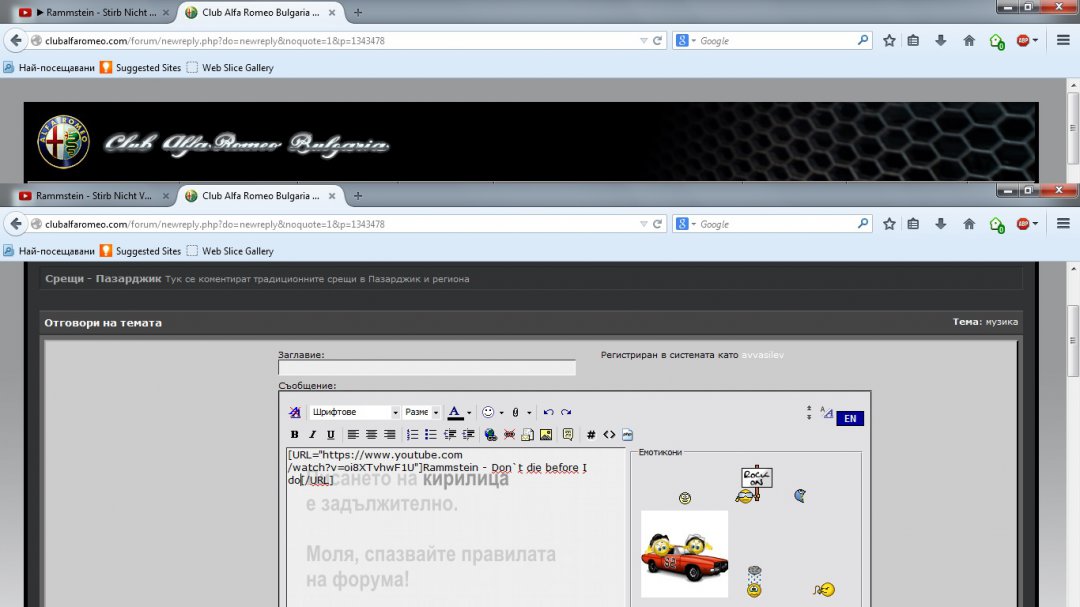This screenshot has width=1080, height=607.
Task: Apply the text color swatch (underlined A)
Action: [x=455, y=412]
